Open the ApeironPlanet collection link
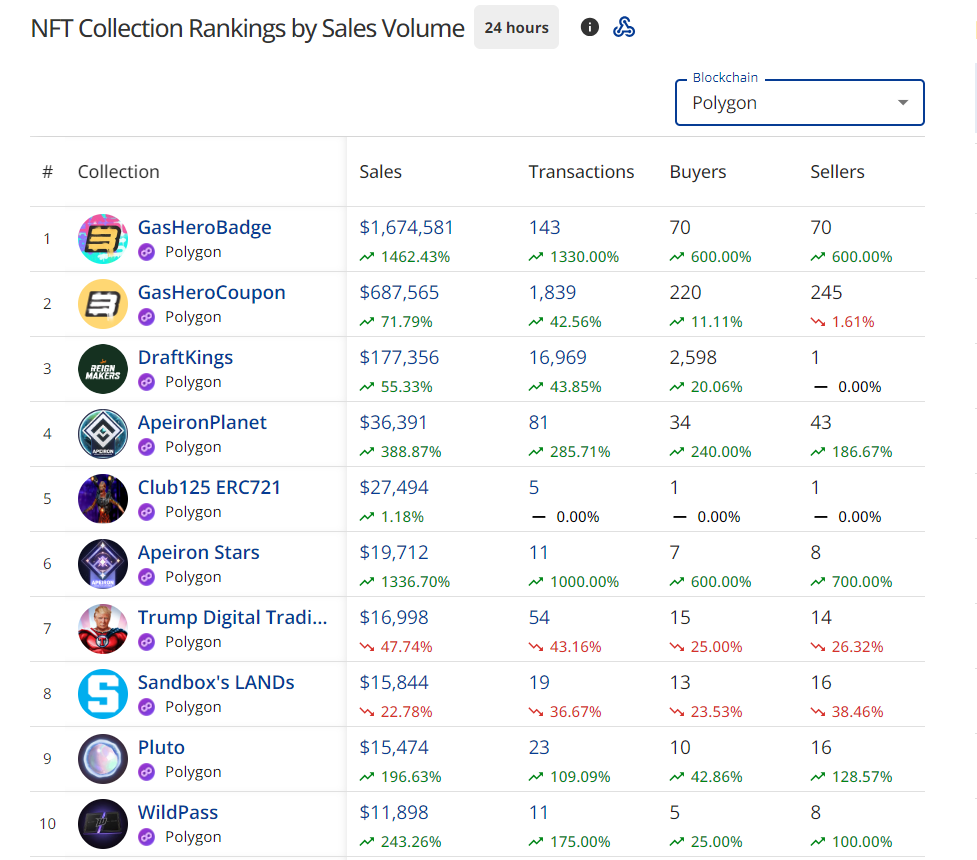Viewport: 977px width, 860px height. tap(202, 423)
